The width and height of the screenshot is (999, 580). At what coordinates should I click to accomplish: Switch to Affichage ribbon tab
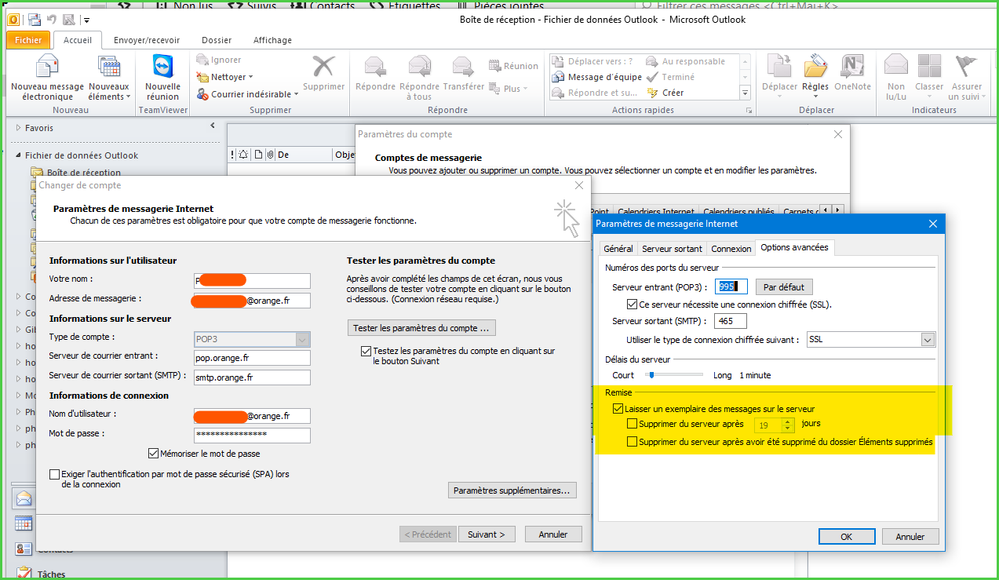(273, 40)
